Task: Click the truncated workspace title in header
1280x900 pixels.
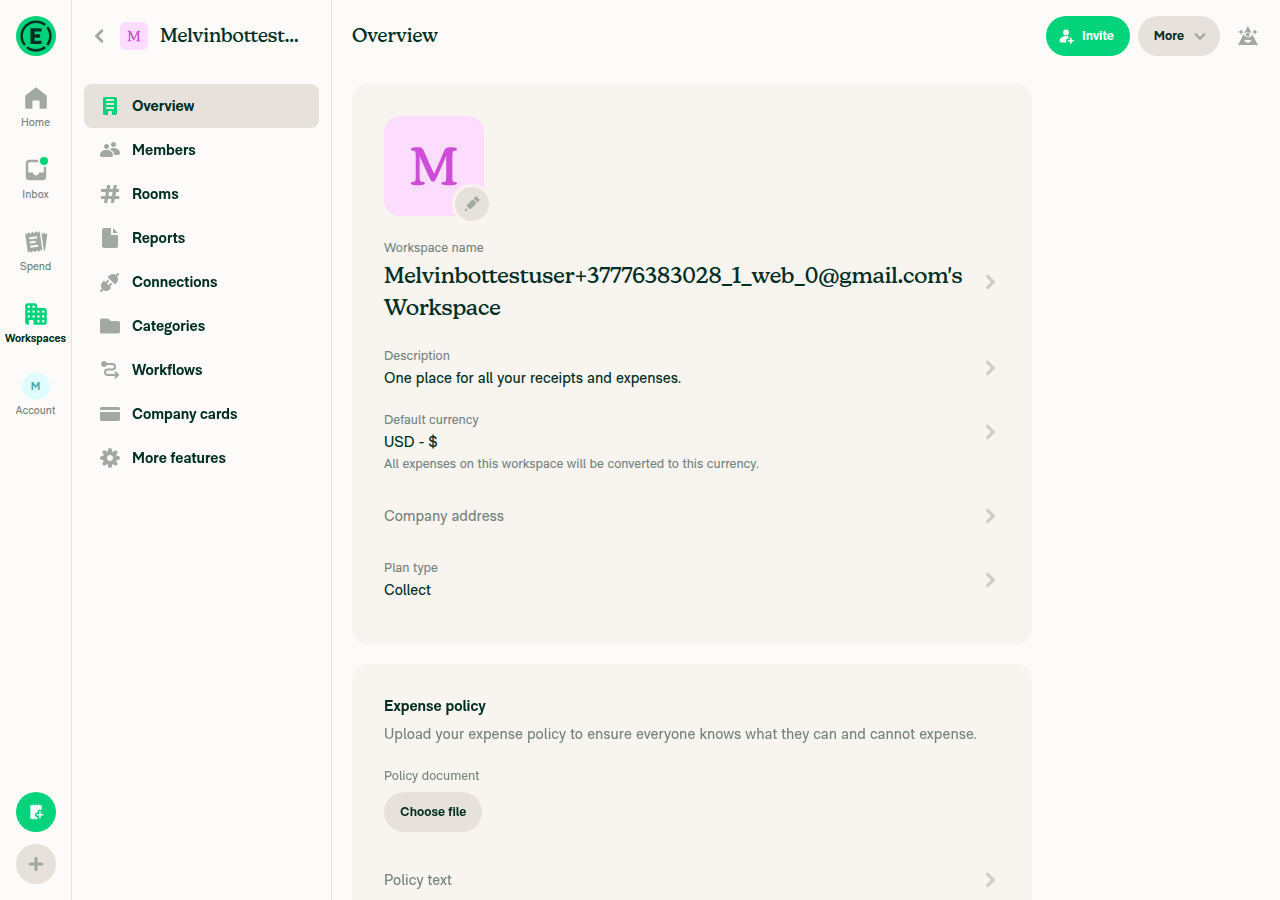Action: tap(229, 36)
